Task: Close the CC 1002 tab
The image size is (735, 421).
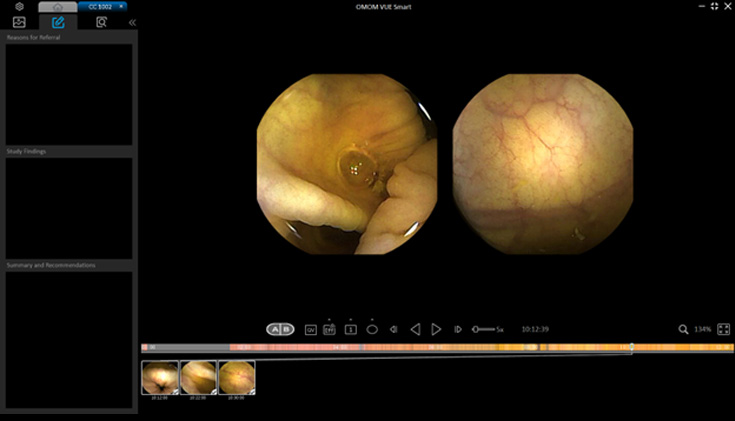Action: (122, 6)
